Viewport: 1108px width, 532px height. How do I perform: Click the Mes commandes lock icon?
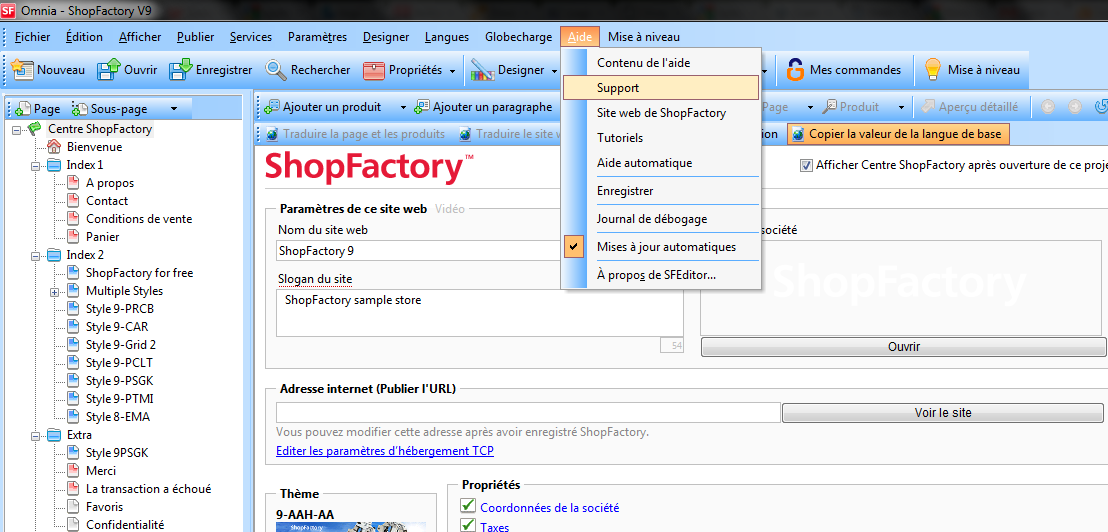(795, 70)
